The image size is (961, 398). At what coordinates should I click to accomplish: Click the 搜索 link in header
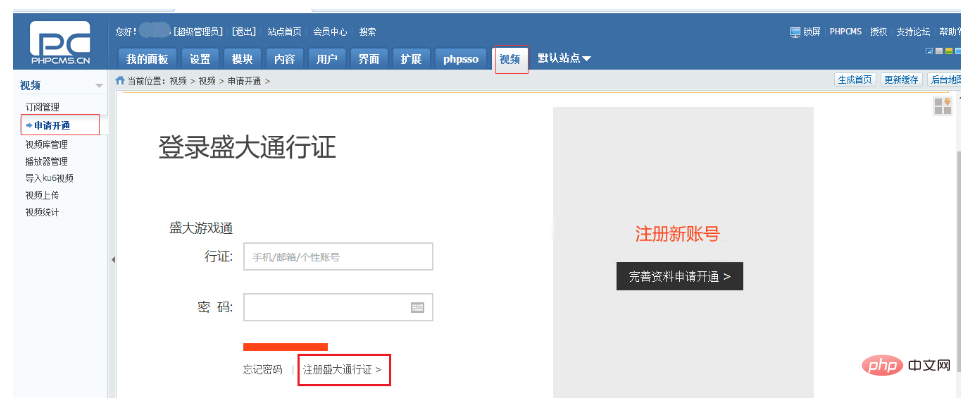pos(368,32)
